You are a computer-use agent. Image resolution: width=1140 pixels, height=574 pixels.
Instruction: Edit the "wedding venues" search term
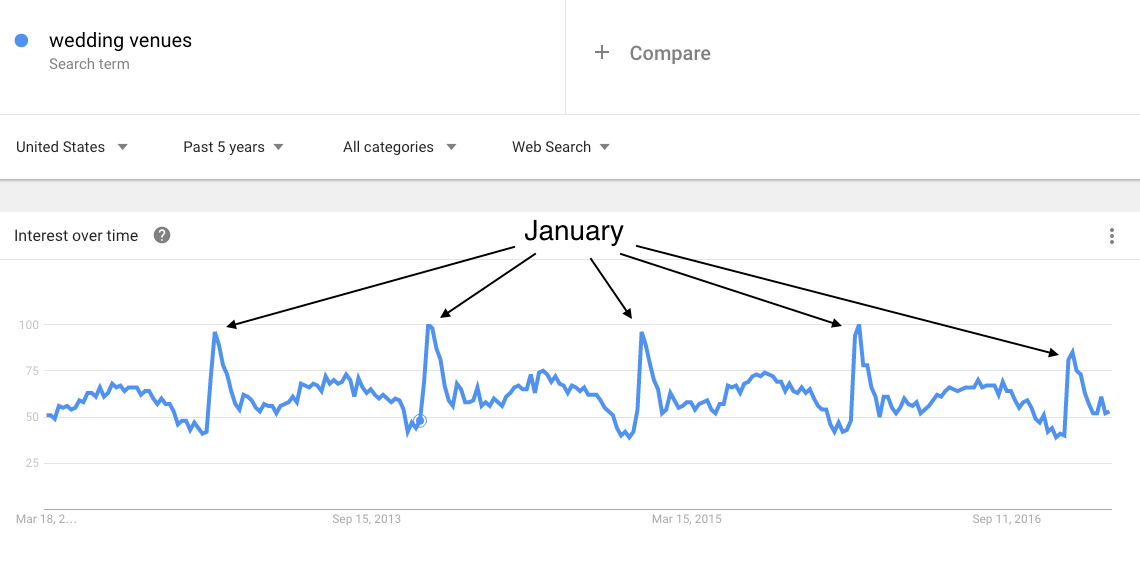120,41
